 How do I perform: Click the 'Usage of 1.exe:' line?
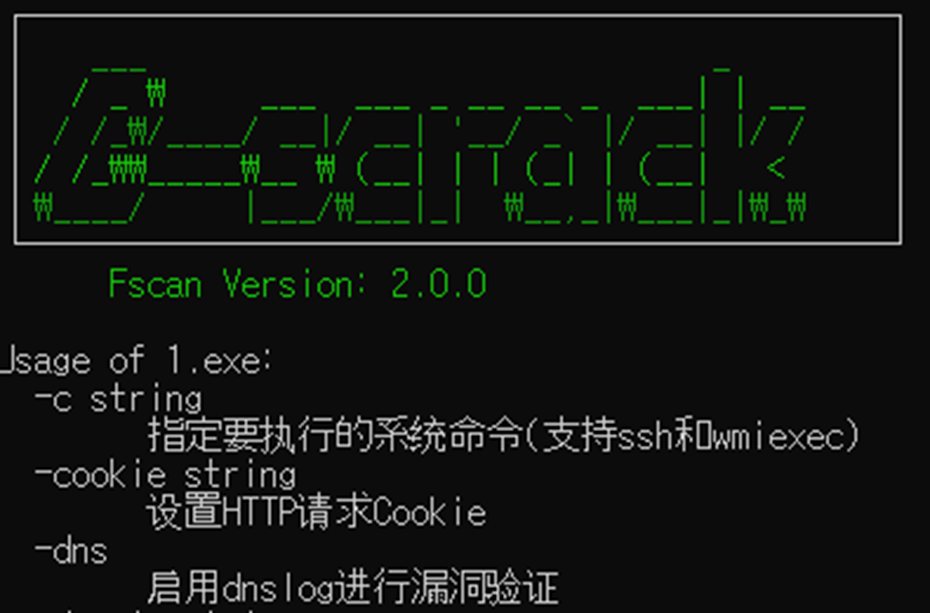pos(136,359)
